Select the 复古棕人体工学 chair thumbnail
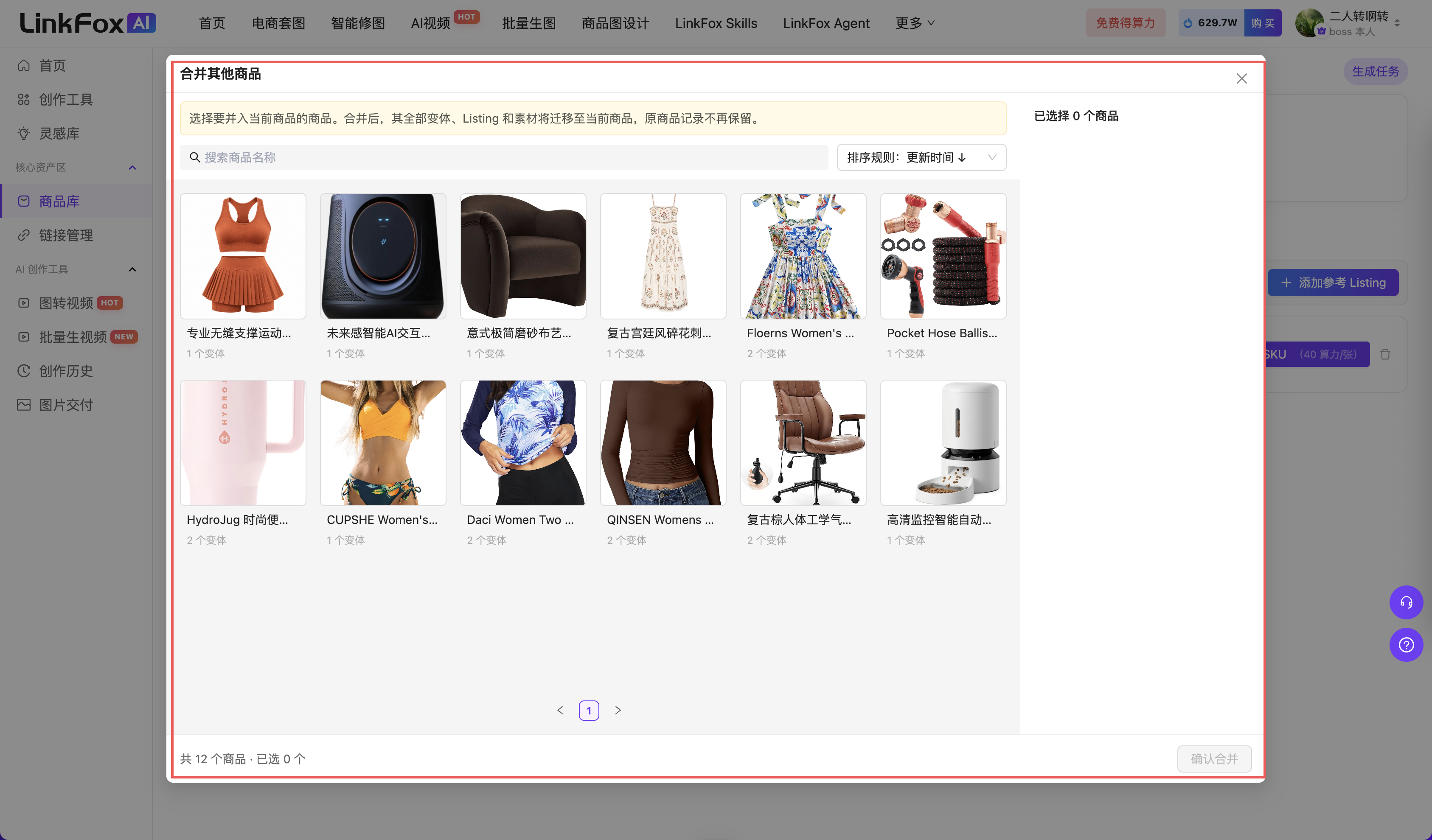Image resolution: width=1432 pixels, height=840 pixels. coord(803,442)
